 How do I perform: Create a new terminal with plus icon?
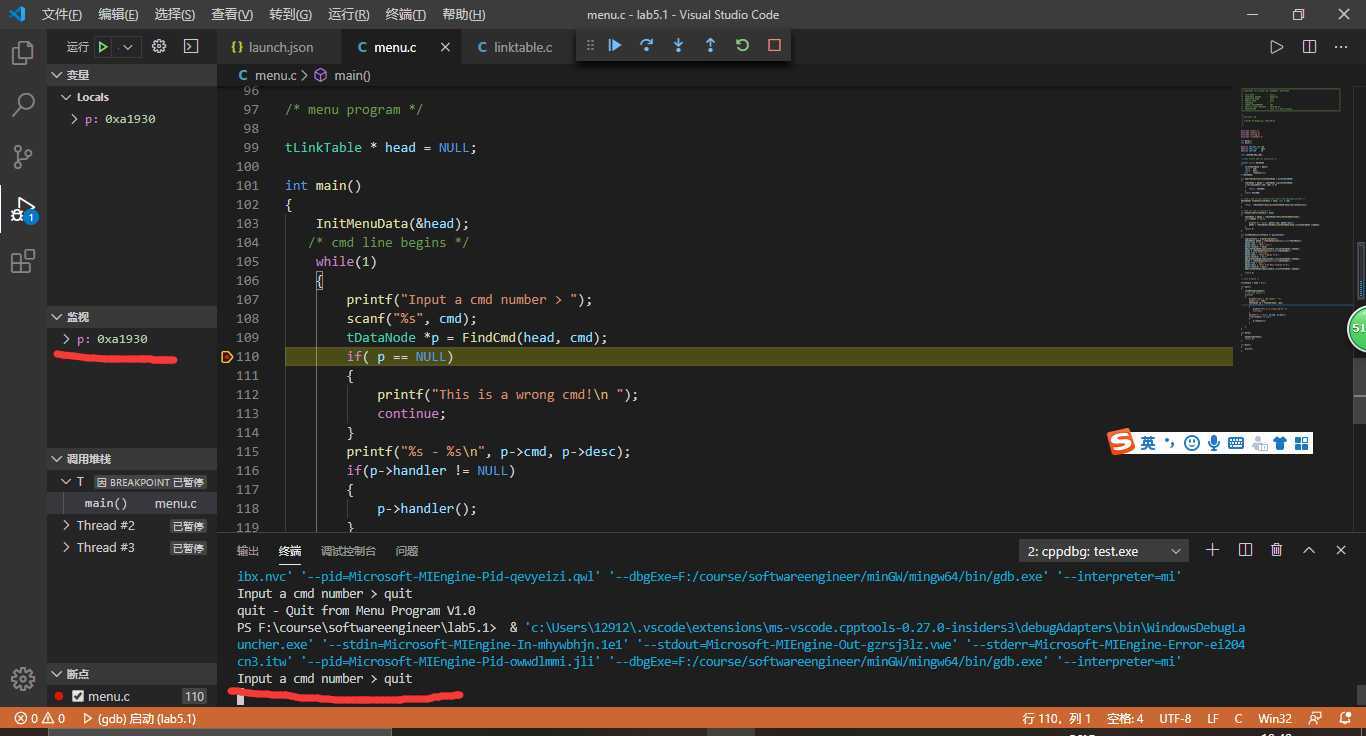point(1212,550)
